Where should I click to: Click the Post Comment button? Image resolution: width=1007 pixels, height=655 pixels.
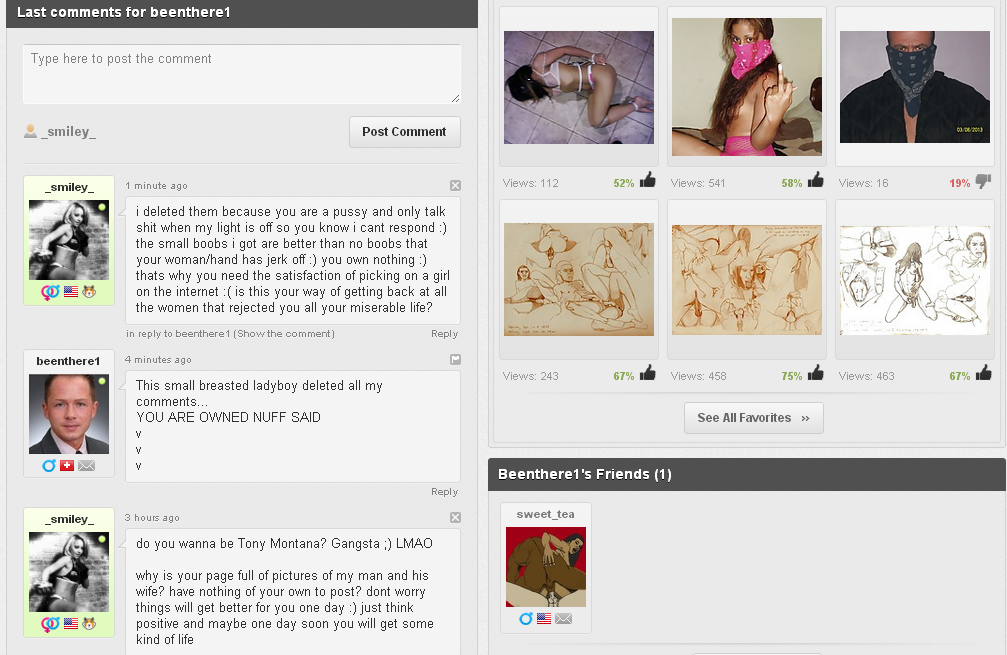[405, 132]
